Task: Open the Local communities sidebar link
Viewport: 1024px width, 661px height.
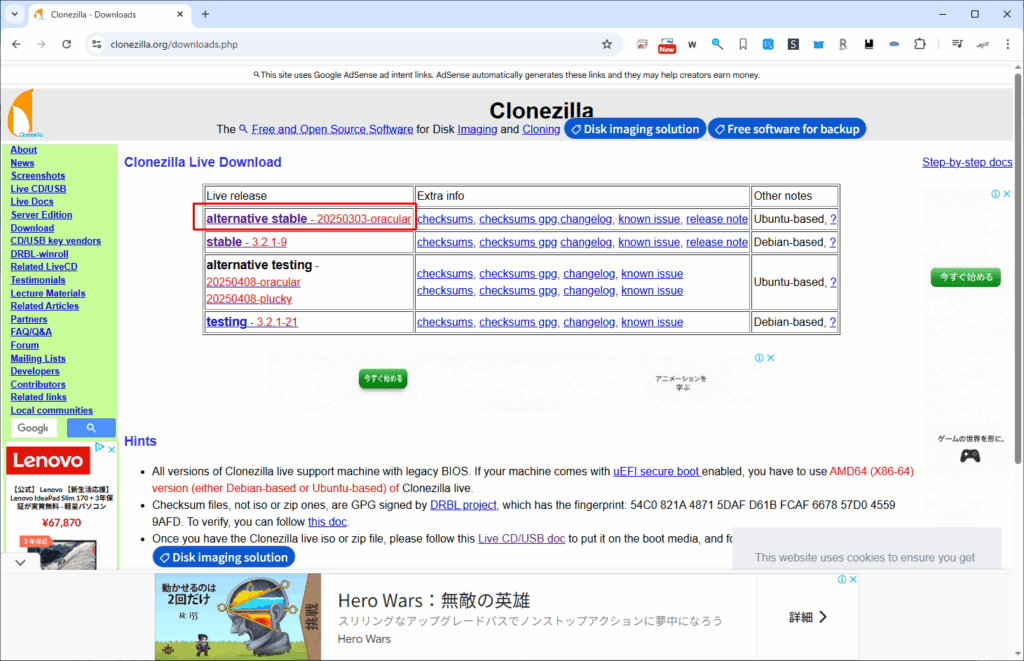Action: [52, 410]
